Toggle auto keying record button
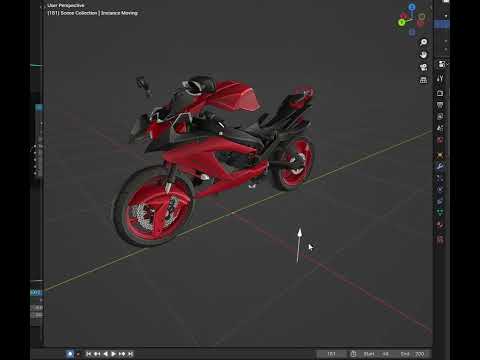 click(x=70, y=354)
